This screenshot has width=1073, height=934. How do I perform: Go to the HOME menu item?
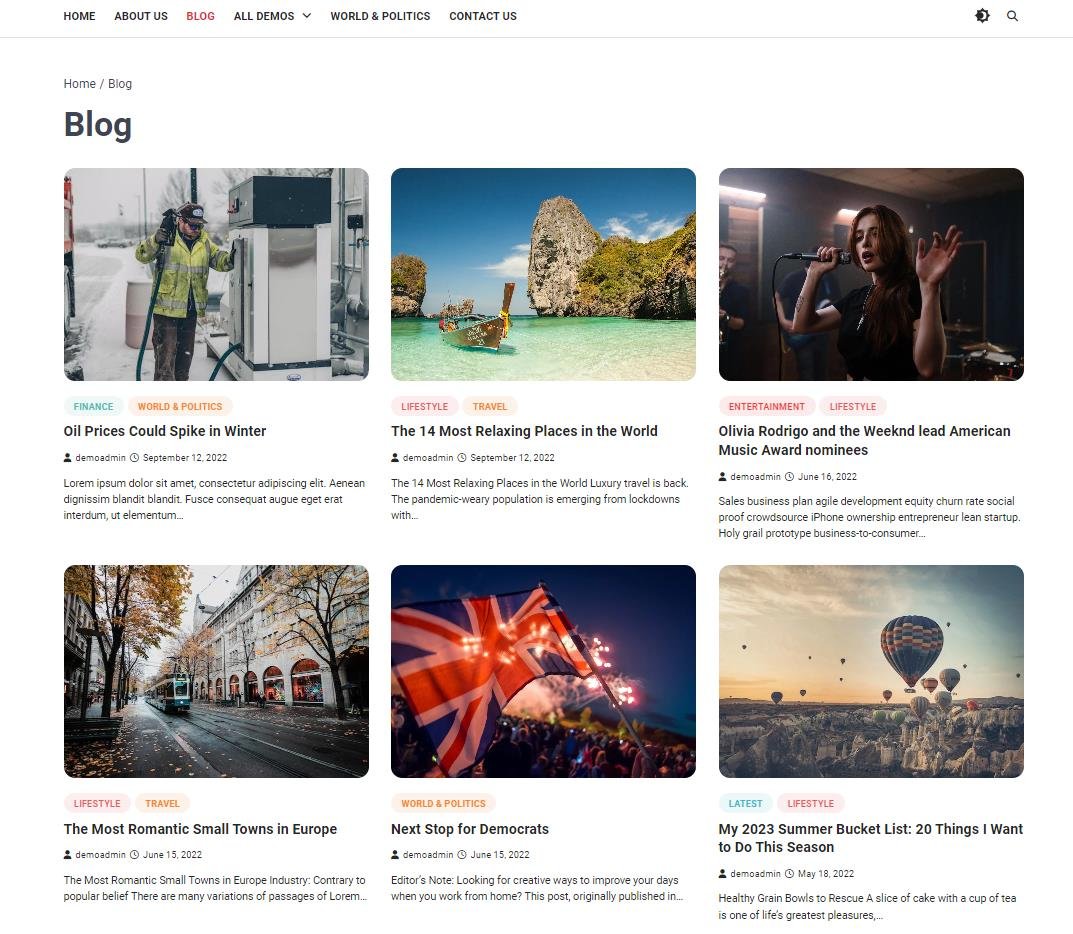pos(79,16)
